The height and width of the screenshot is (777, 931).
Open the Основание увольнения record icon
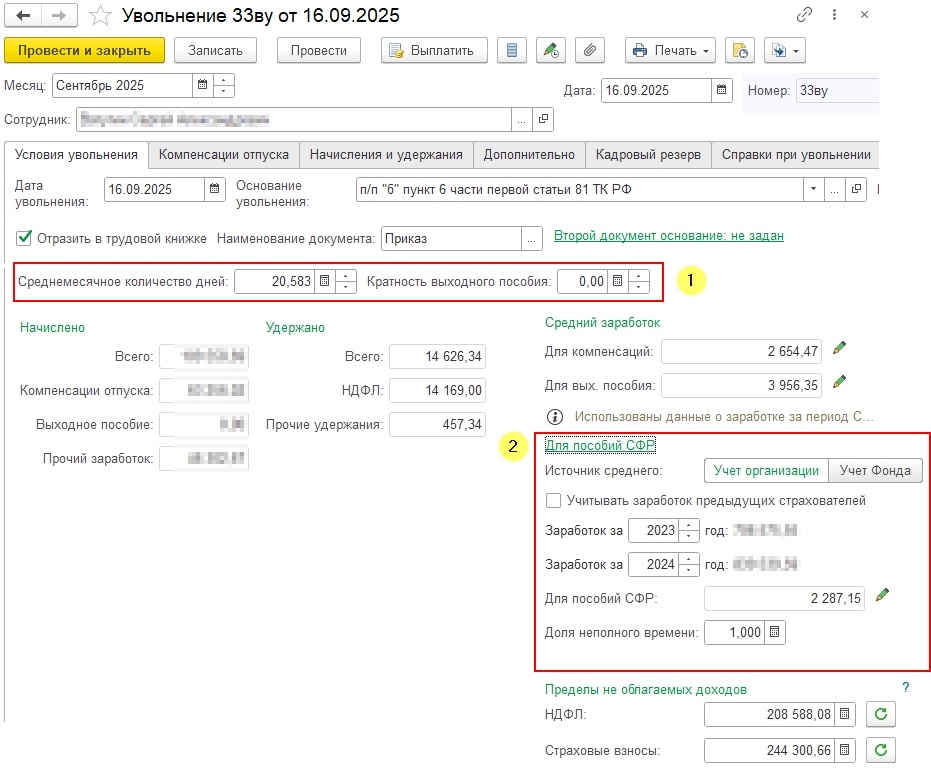856,189
